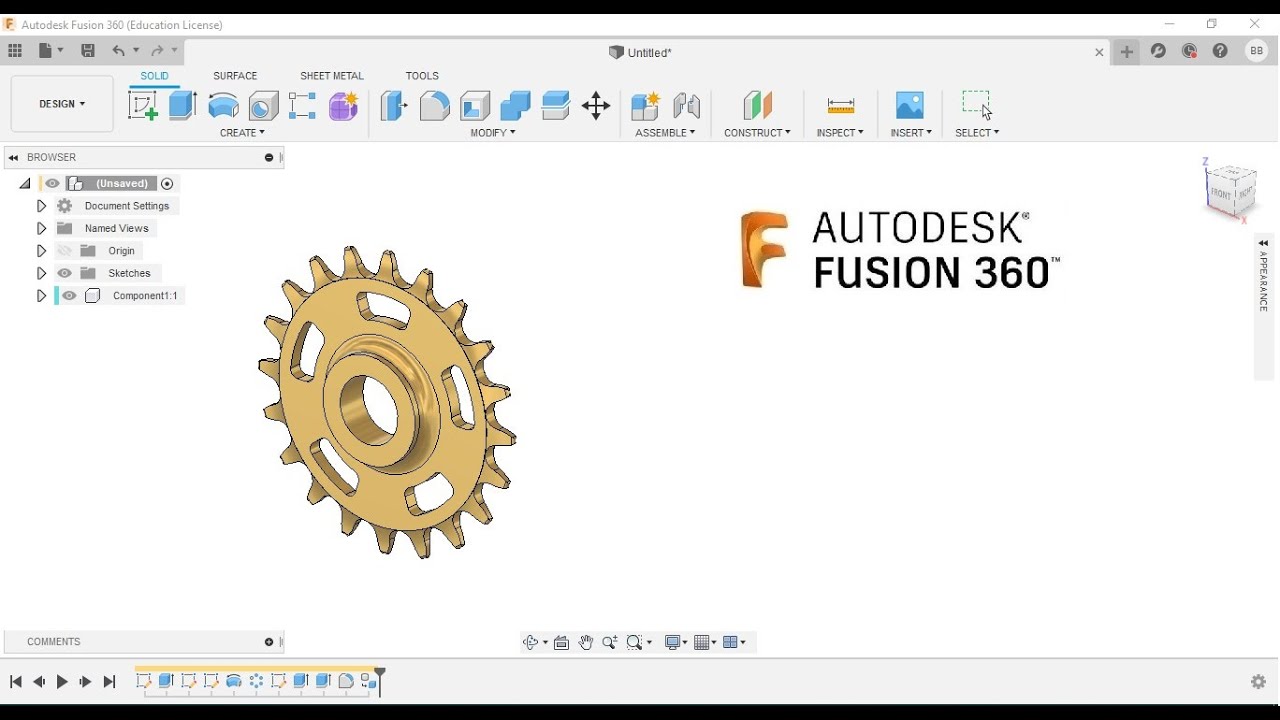Click the Save icon
The image size is (1280, 720).
click(x=88, y=50)
